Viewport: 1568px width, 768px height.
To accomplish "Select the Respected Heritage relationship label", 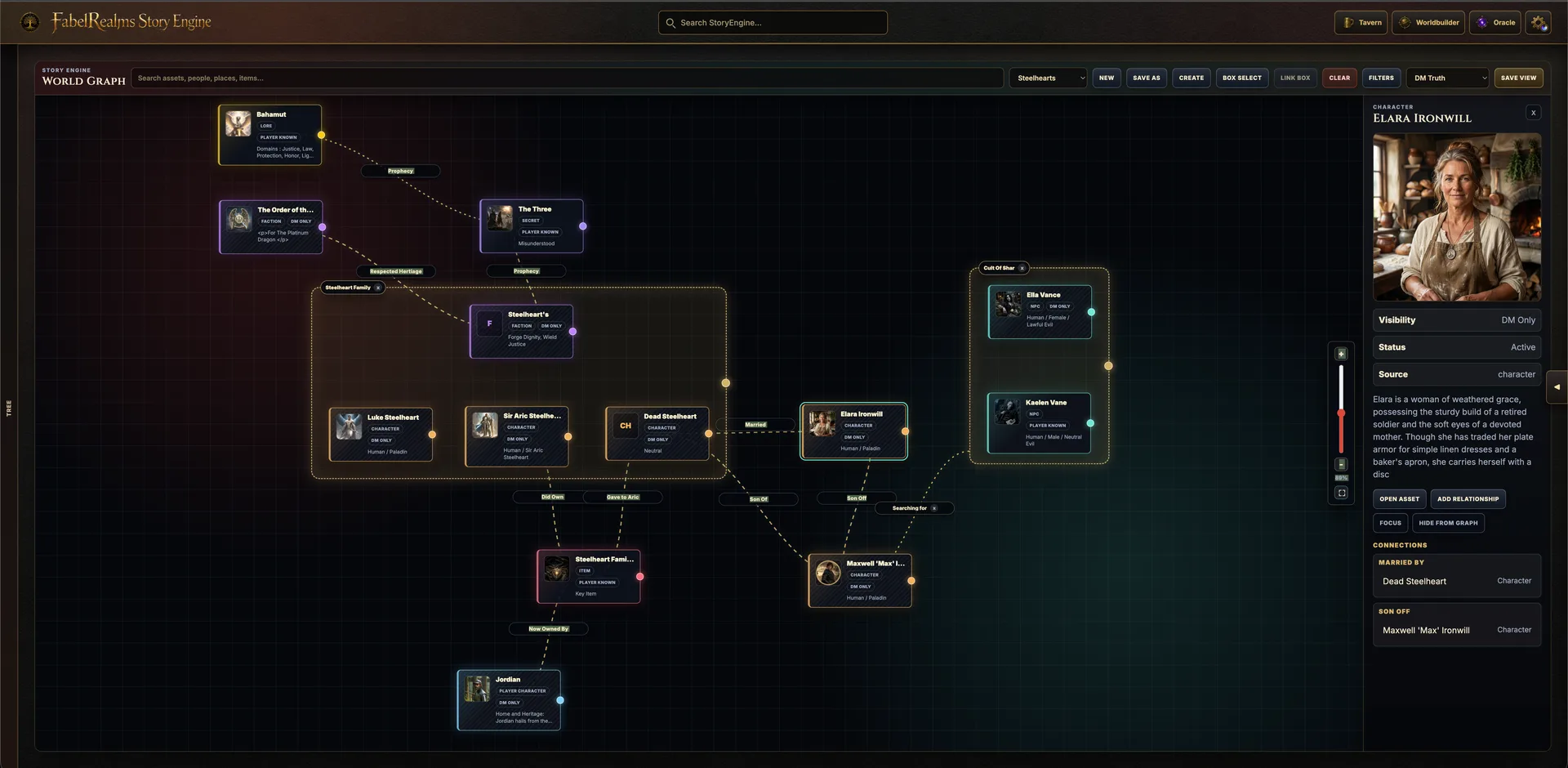I will (396, 271).
